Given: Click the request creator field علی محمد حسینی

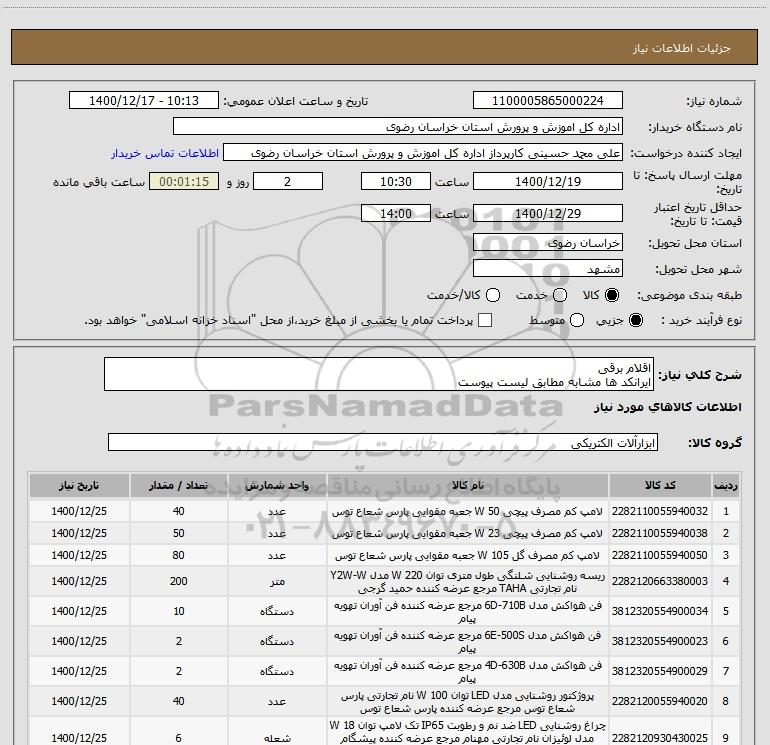Looking at the screenshot, I should (423, 153).
